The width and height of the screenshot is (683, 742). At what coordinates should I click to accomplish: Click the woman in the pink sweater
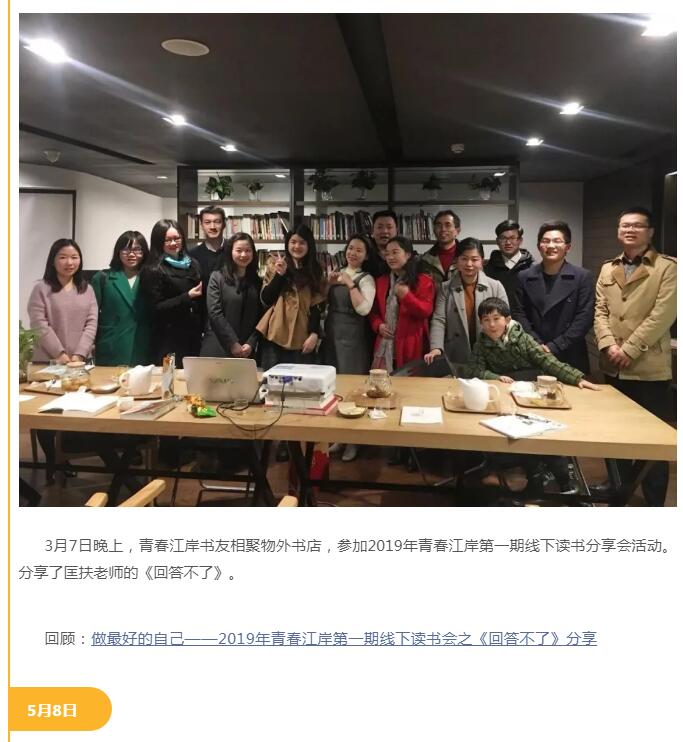(62, 305)
